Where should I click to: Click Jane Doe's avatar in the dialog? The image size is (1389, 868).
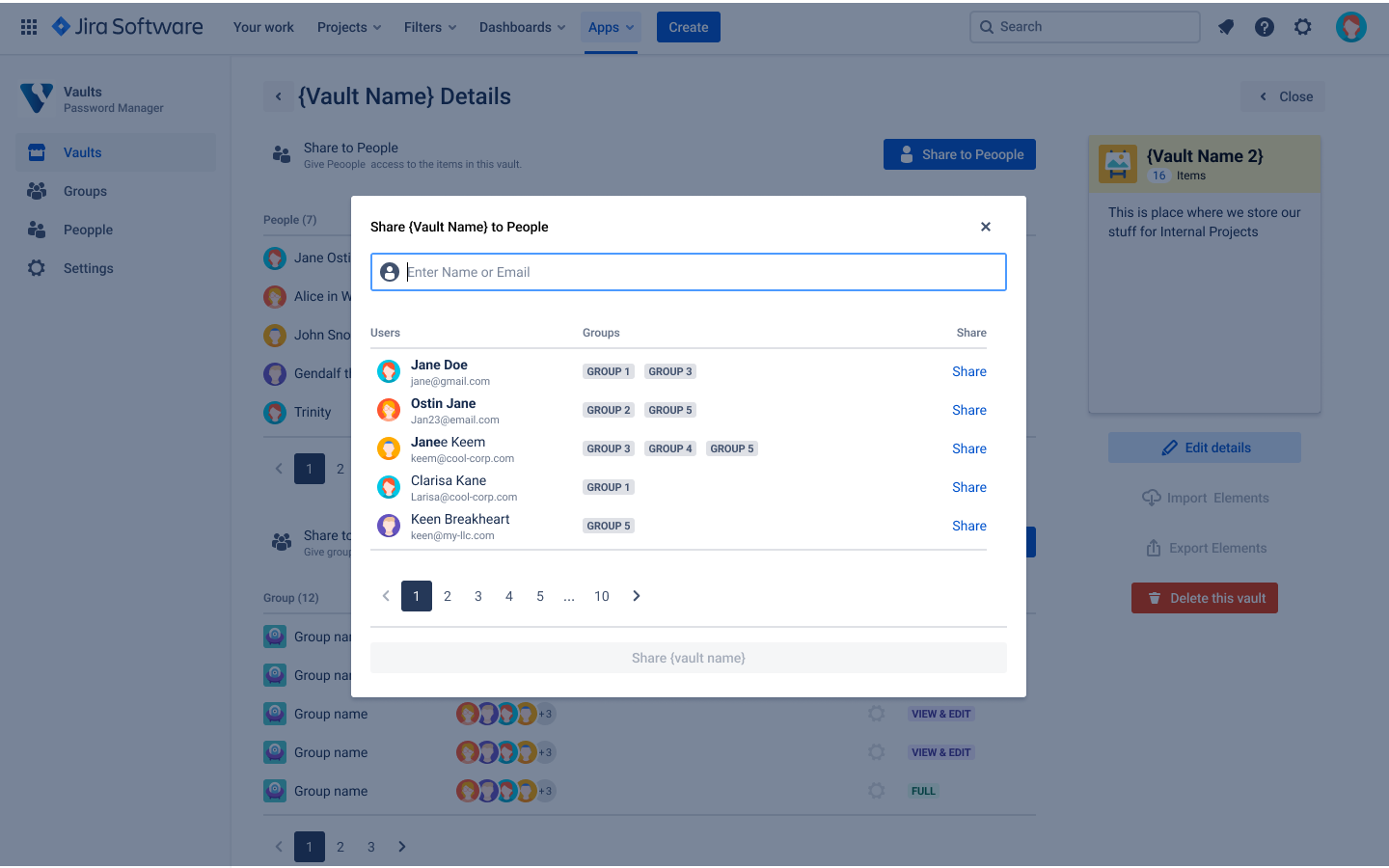click(x=389, y=371)
